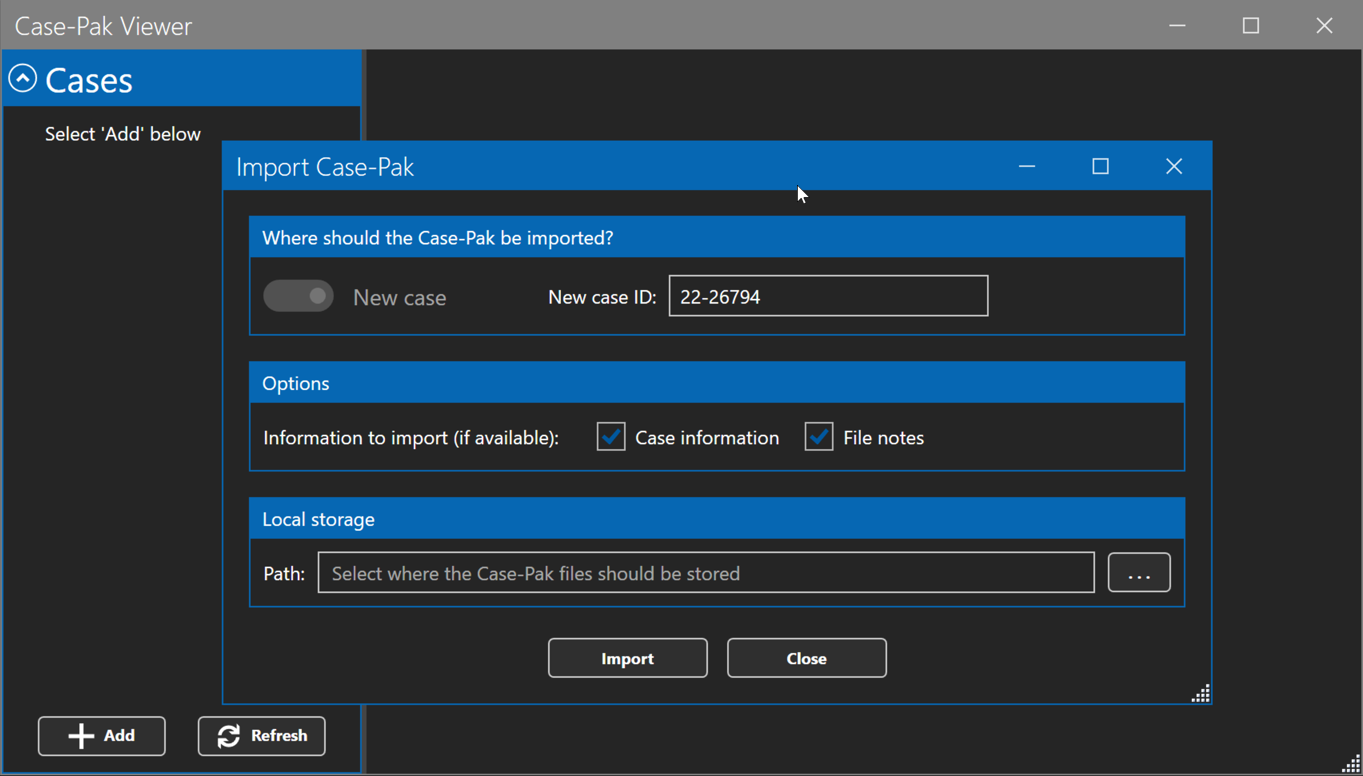Screen dimensions: 1363x776
Task: Collapse the Cases panel chevron icon
Action: tap(22, 79)
